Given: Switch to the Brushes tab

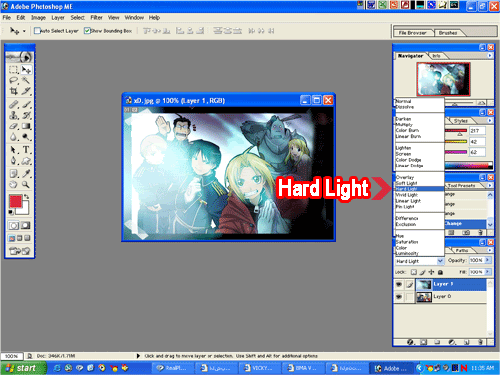Looking at the screenshot, I should [448, 33].
